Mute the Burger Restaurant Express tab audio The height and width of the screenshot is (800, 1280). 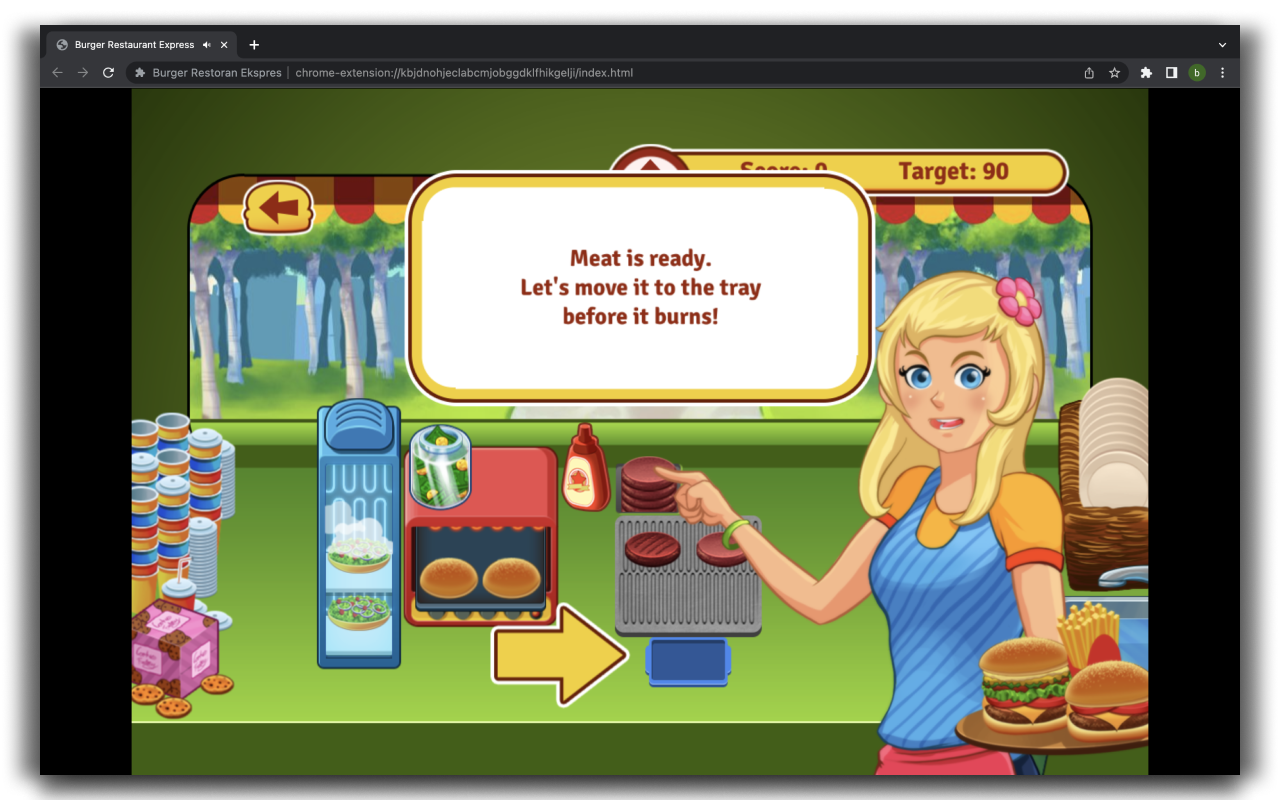(x=207, y=44)
